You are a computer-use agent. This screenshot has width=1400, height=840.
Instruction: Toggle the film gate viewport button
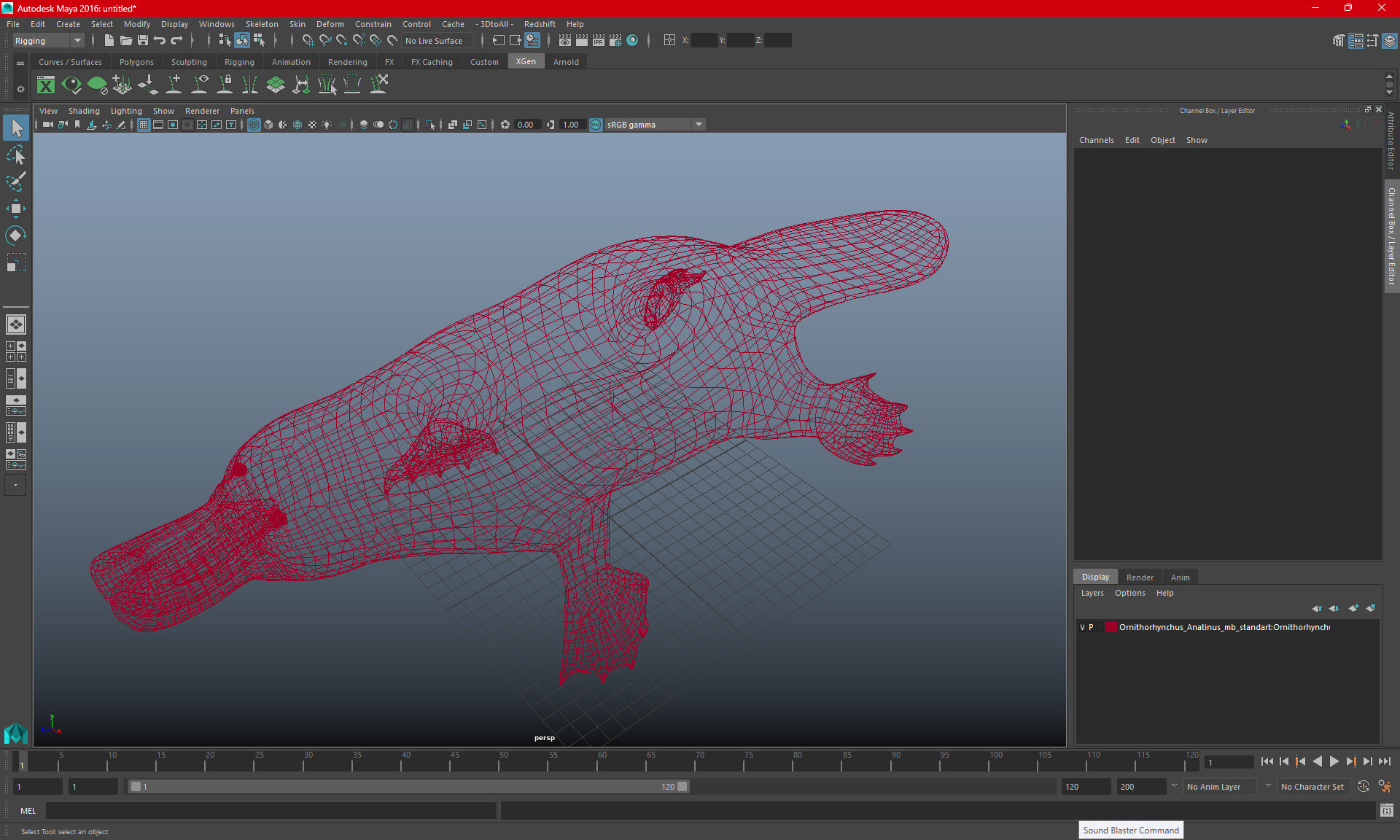(158, 125)
